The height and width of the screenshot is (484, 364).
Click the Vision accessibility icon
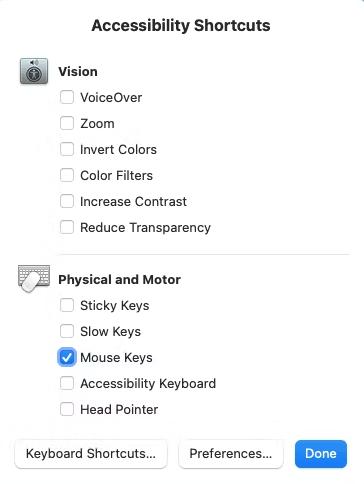click(34, 71)
